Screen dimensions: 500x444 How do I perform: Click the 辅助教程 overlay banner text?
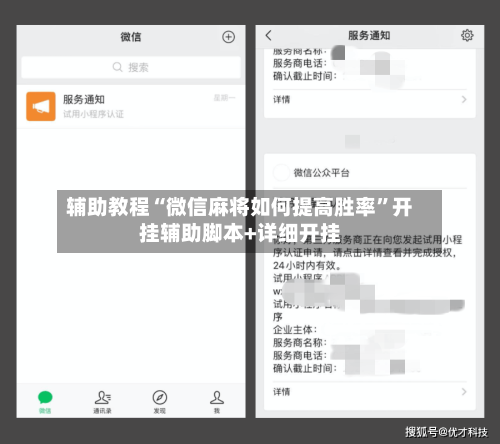point(239,220)
